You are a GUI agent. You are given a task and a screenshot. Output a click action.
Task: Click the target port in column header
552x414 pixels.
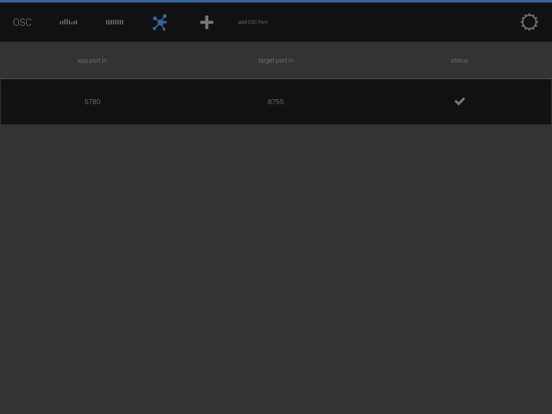click(x=275, y=61)
